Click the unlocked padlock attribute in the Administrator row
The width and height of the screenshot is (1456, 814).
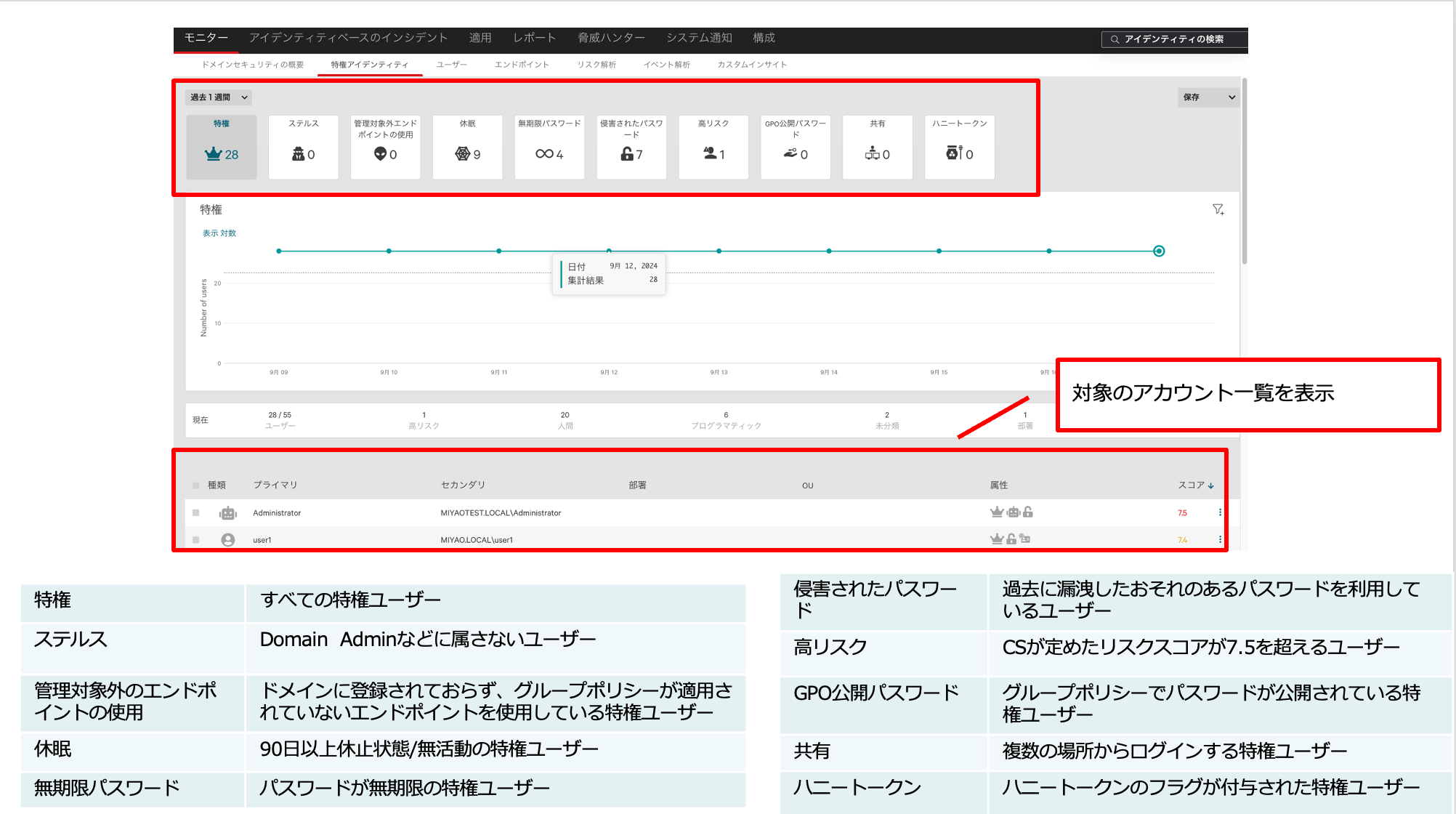1028,512
